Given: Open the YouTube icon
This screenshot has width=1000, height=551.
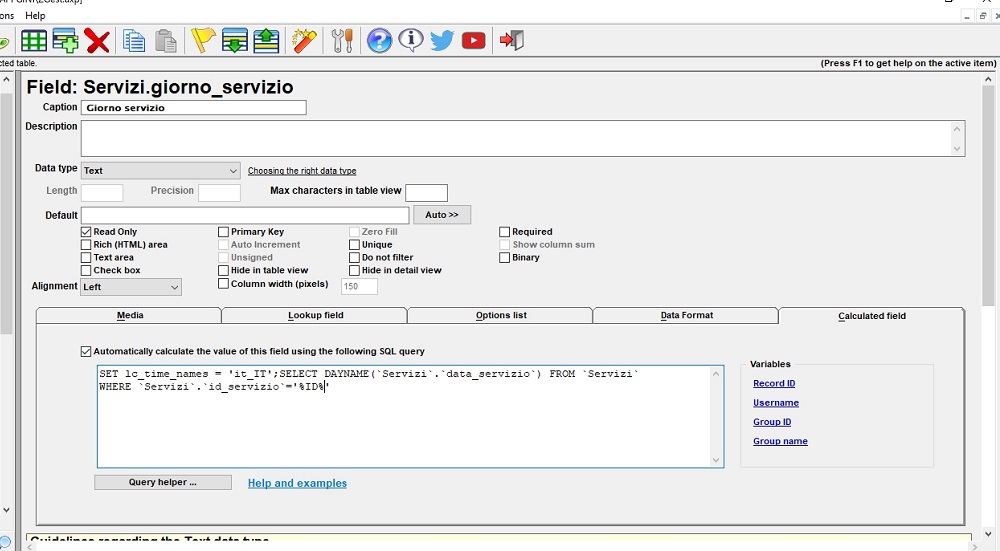Looking at the screenshot, I should [x=473, y=41].
